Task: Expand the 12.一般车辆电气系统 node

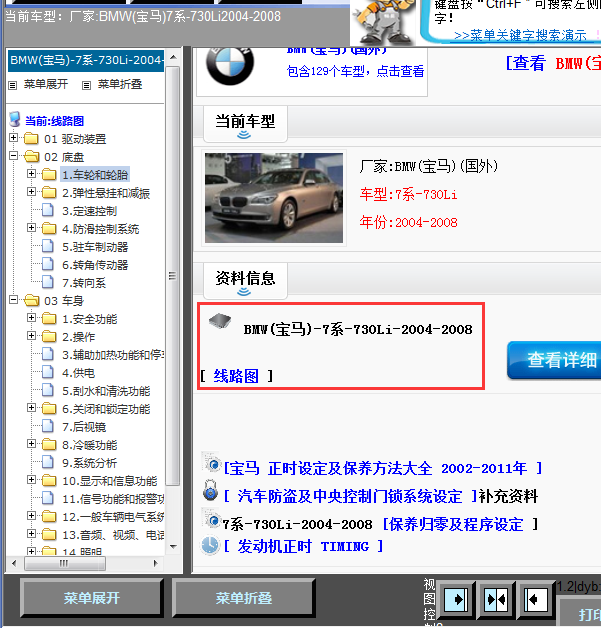Action: click(x=31, y=516)
